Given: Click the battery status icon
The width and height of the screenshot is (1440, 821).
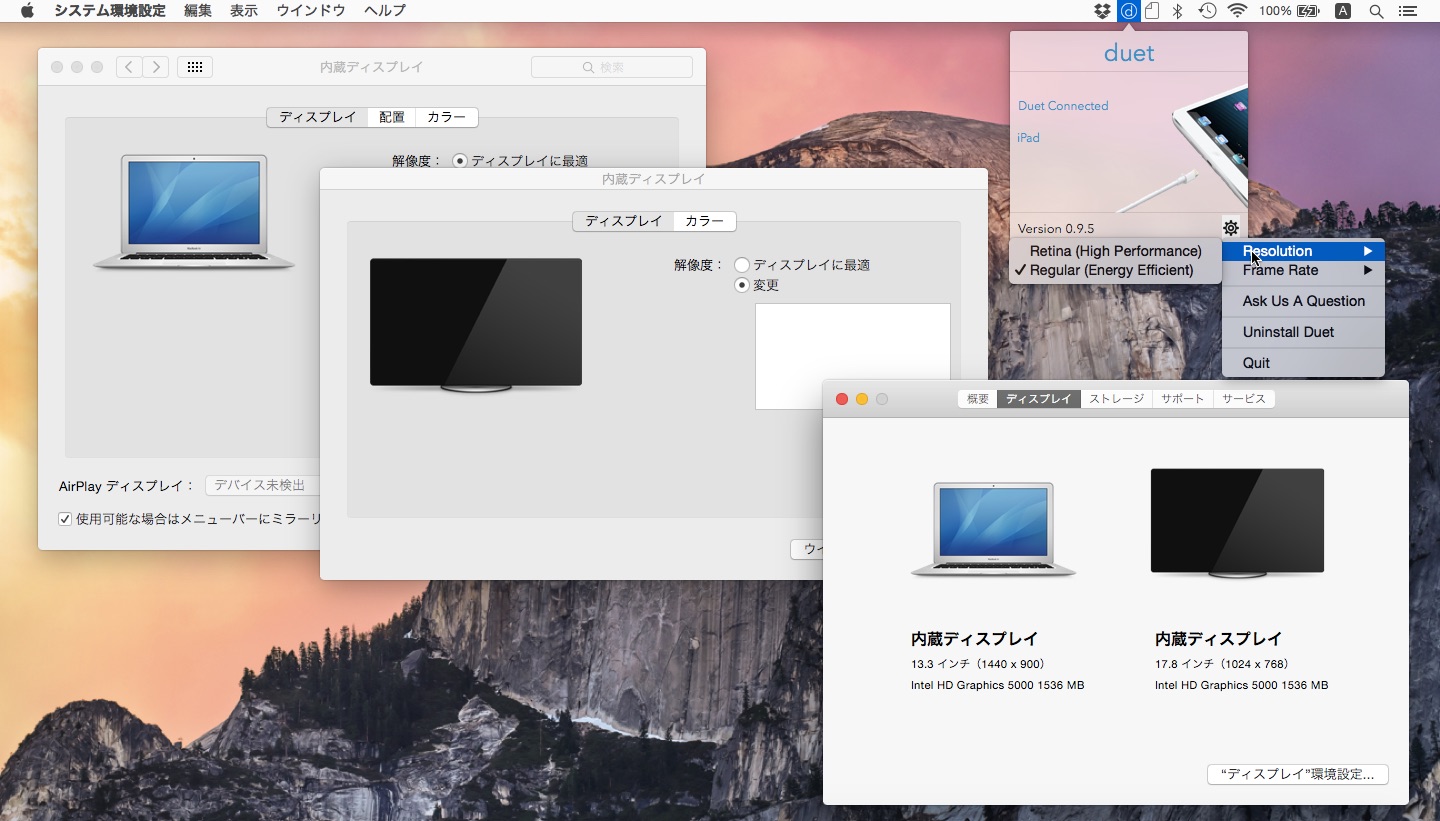Looking at the screenshot, I should [x=1307, y=11].
